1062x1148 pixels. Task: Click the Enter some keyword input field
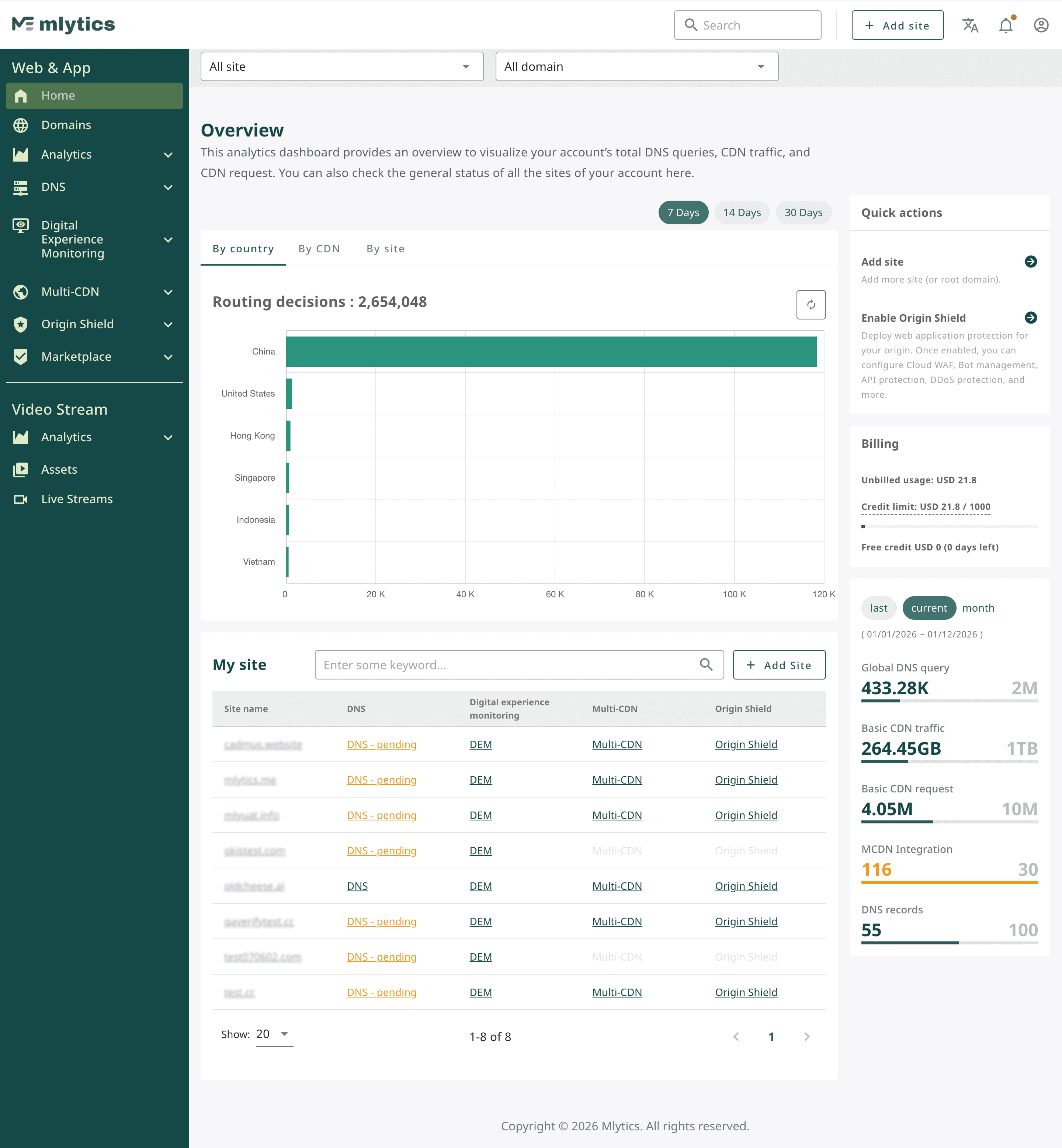click(506, 664)
